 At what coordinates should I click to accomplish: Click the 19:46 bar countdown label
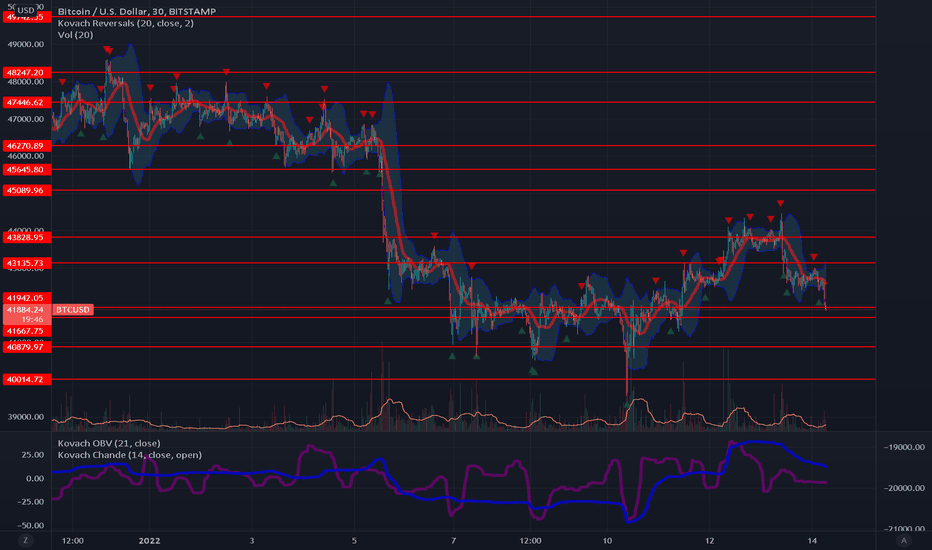[x=32, y=319]
